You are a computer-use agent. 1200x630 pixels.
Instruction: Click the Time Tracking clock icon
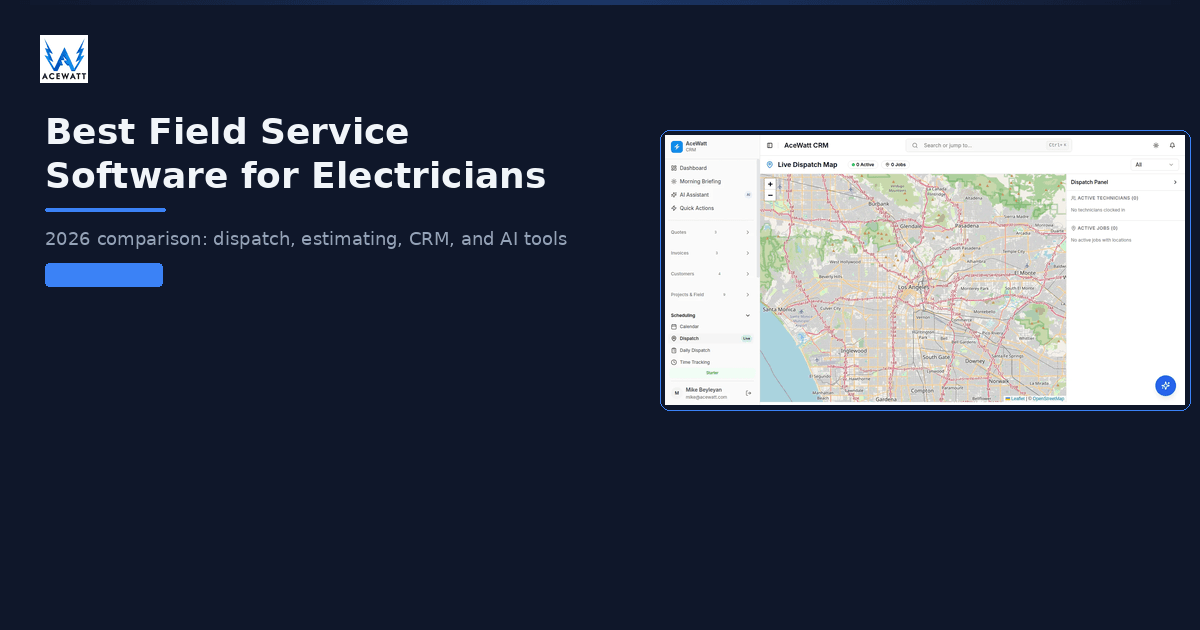674,362
